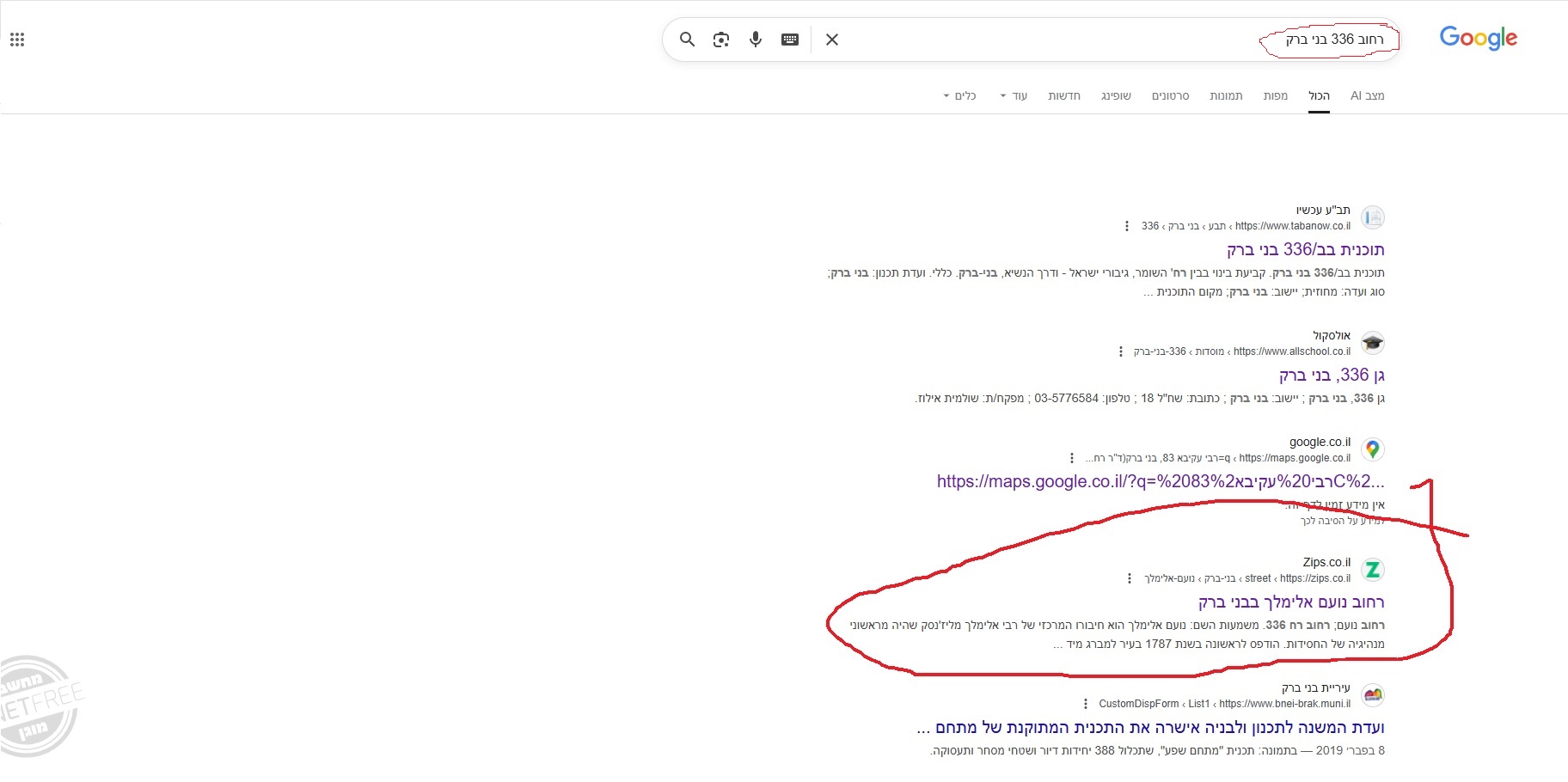
Task: Click the tabanow.co.il breadcrumb URL
Action: 1246,226
